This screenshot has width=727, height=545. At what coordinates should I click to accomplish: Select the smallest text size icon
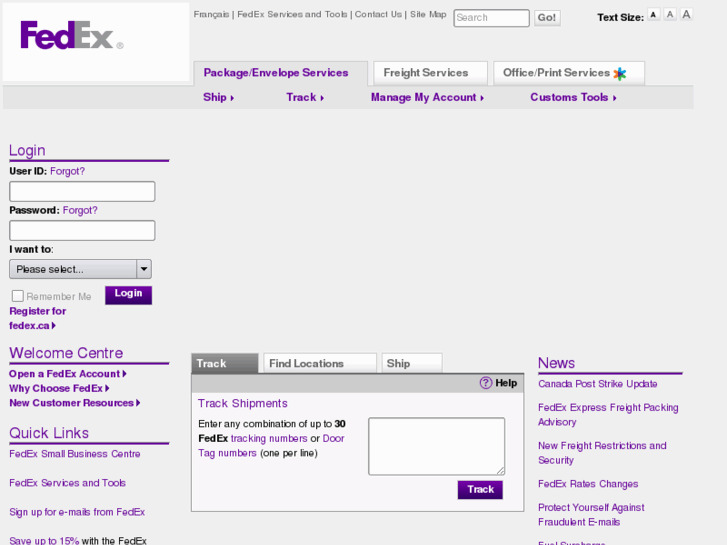pyautogui.click(x=653, y=15)
